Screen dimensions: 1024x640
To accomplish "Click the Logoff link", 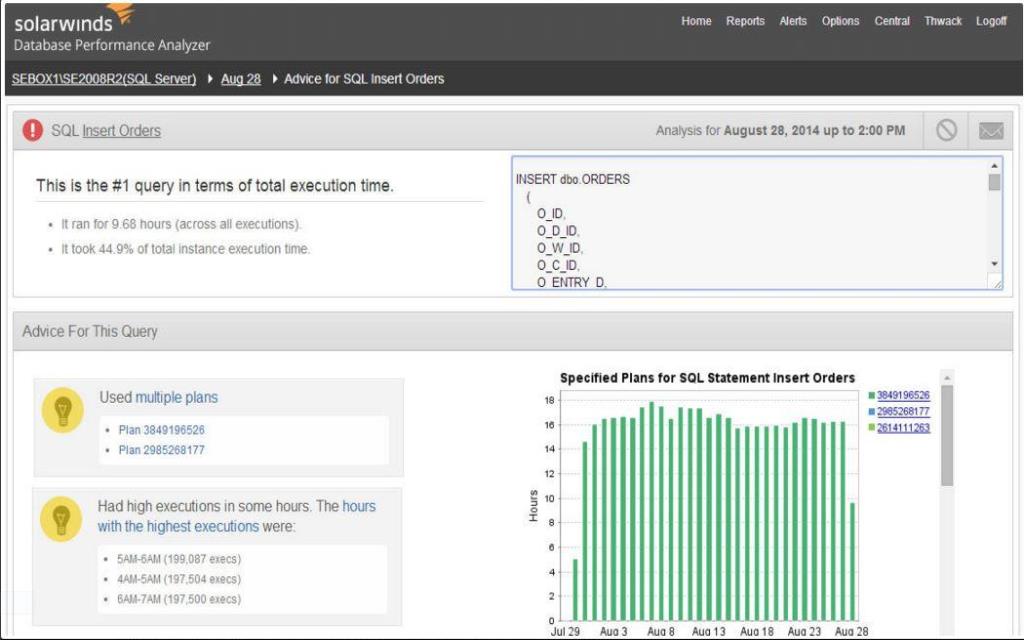I will pos(991,22).
